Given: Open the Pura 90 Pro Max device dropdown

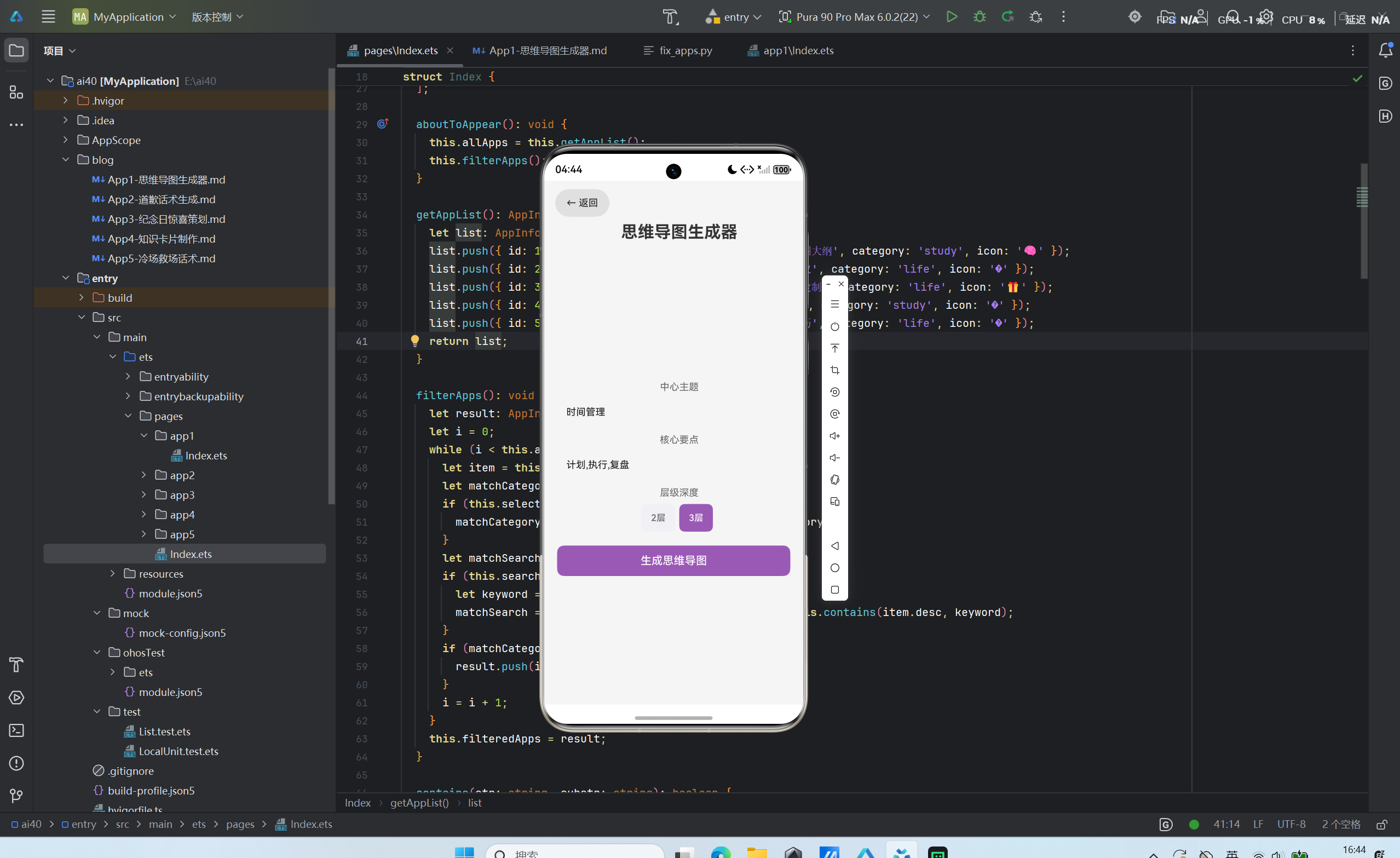Looking at the screenshot, I should 854,16.
